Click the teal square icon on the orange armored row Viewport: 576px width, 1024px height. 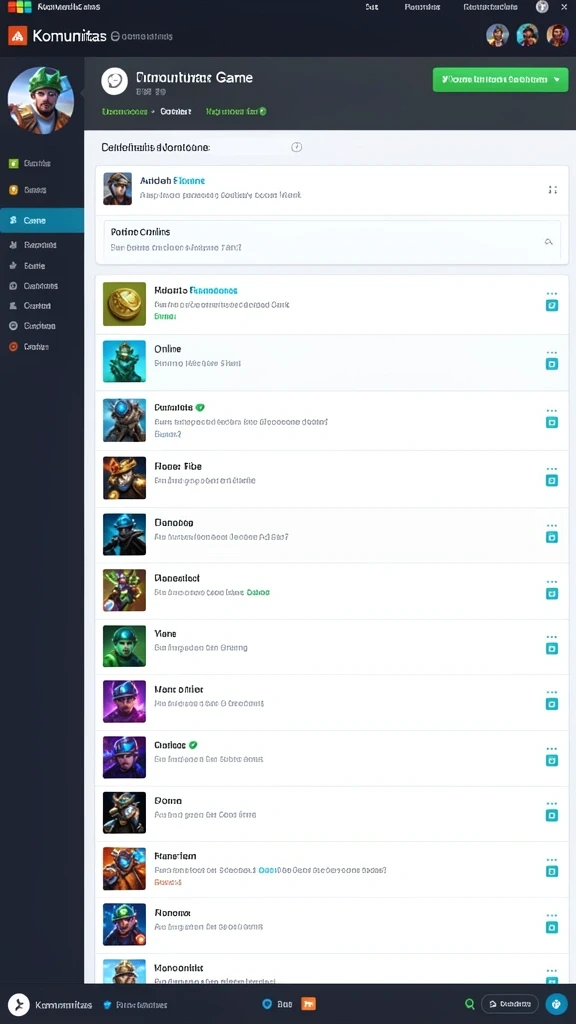(x=552, y=871)
